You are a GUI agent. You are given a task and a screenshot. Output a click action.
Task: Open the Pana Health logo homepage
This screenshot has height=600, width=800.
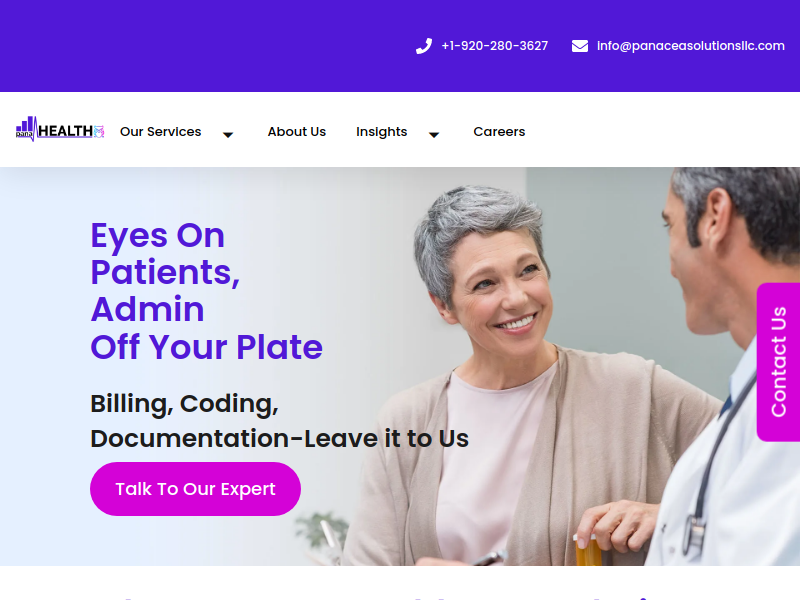(60, 129)
